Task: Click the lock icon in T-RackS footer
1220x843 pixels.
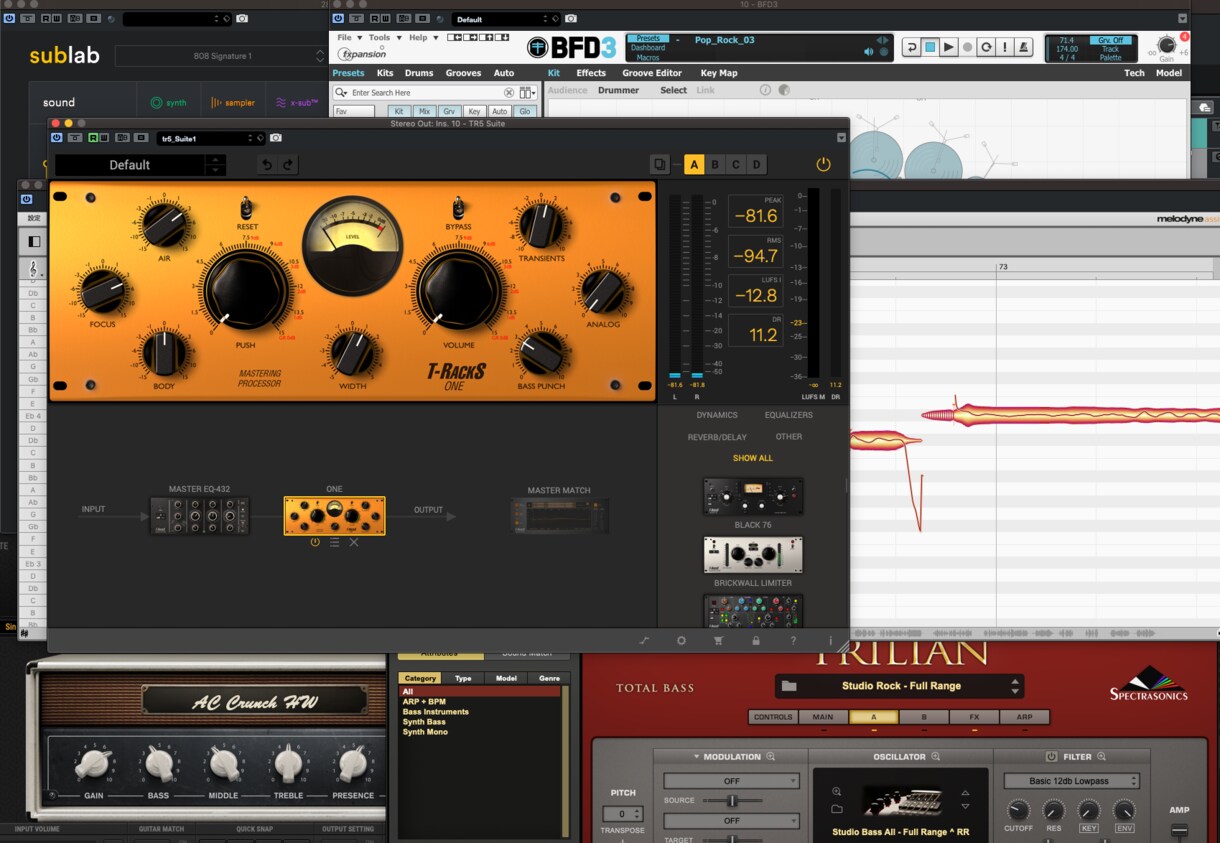Action: coord(755,640)
